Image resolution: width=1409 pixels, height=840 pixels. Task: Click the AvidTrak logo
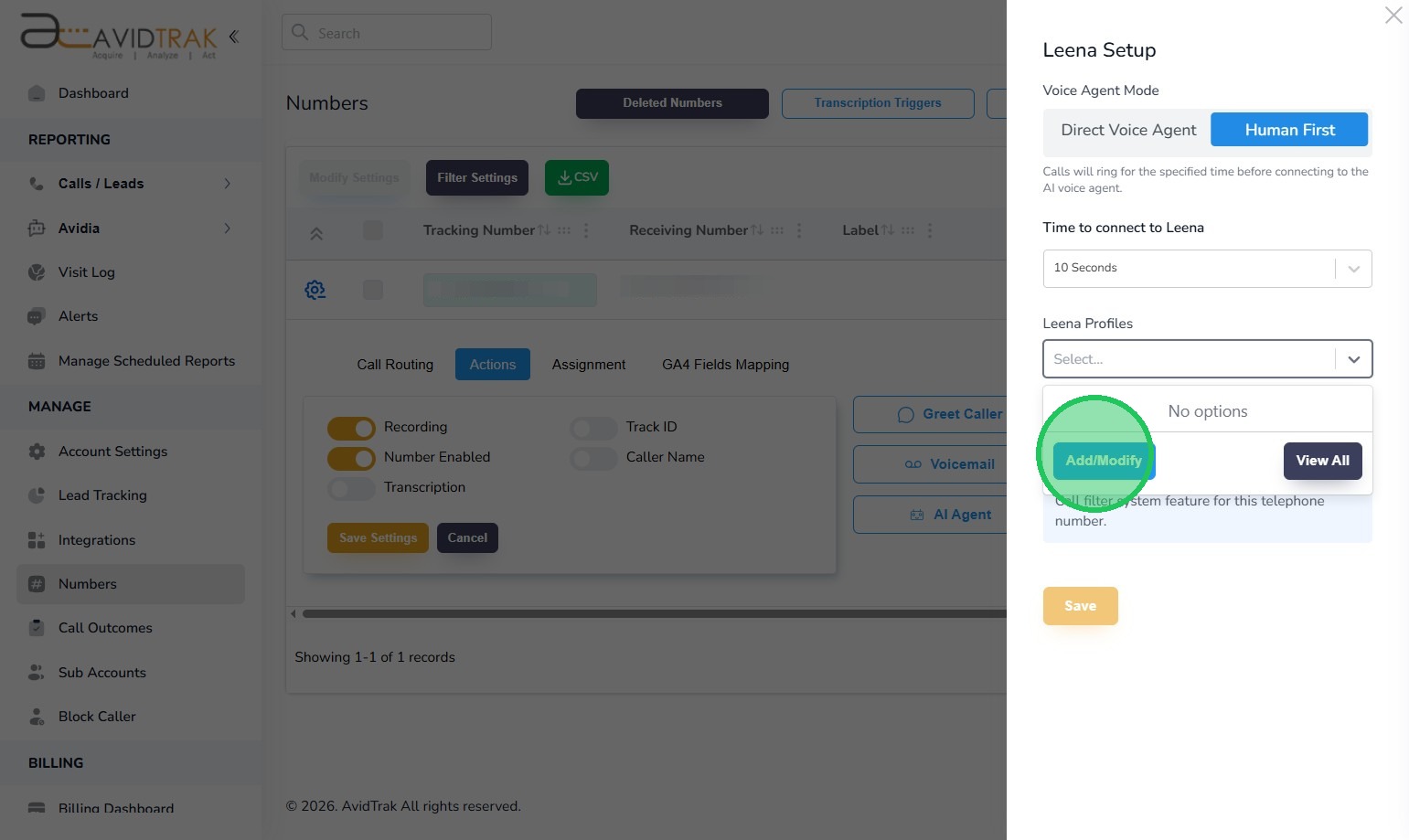click(119, 37)
